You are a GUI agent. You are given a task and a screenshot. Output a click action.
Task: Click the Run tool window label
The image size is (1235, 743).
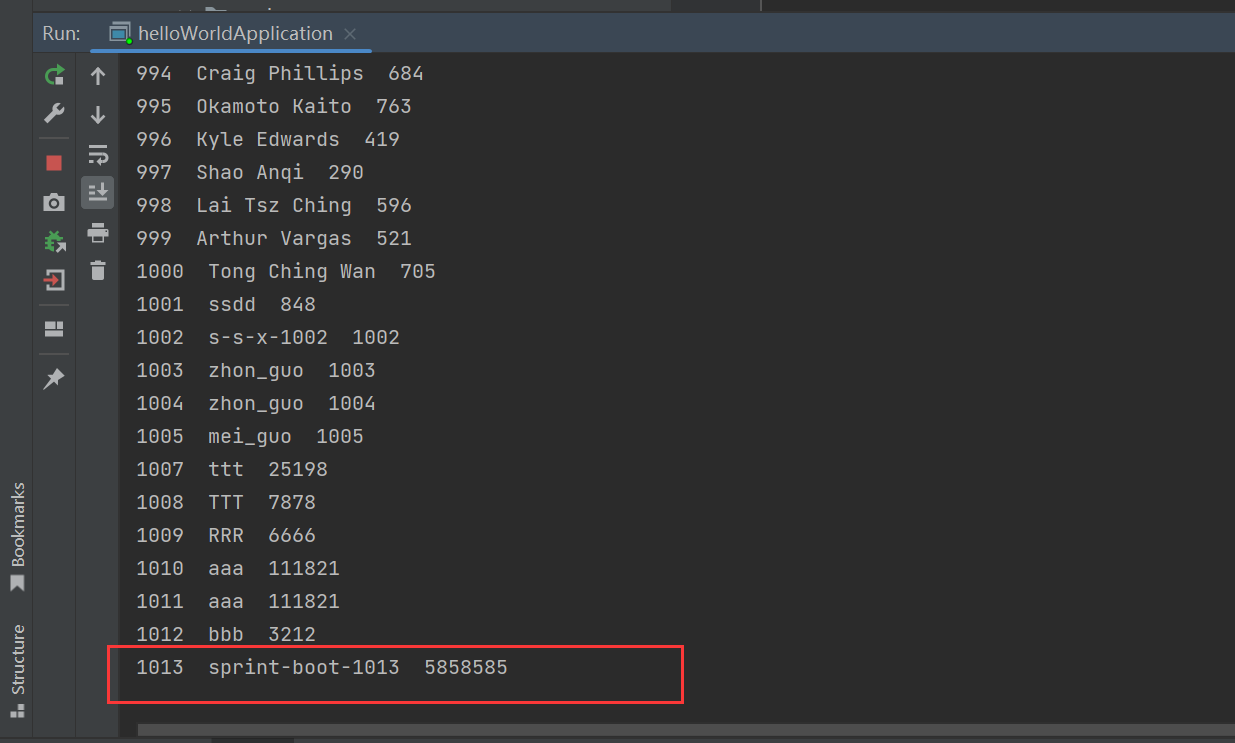[x=61, y=33]
